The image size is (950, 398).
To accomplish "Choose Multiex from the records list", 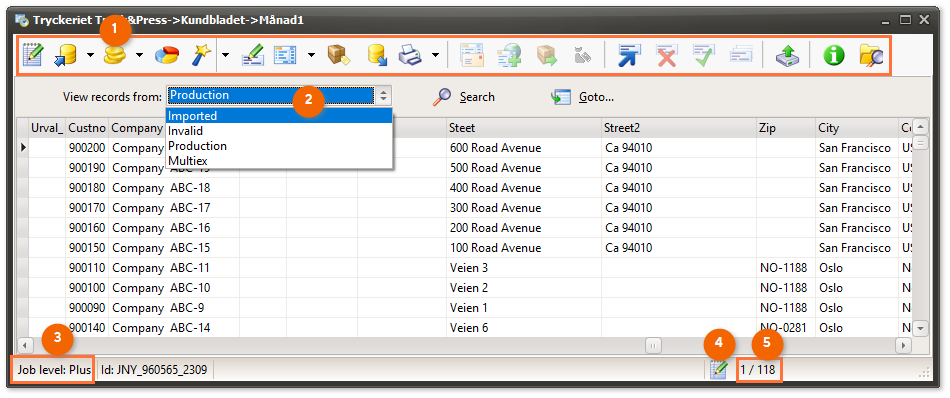I will tap(279, 161).
